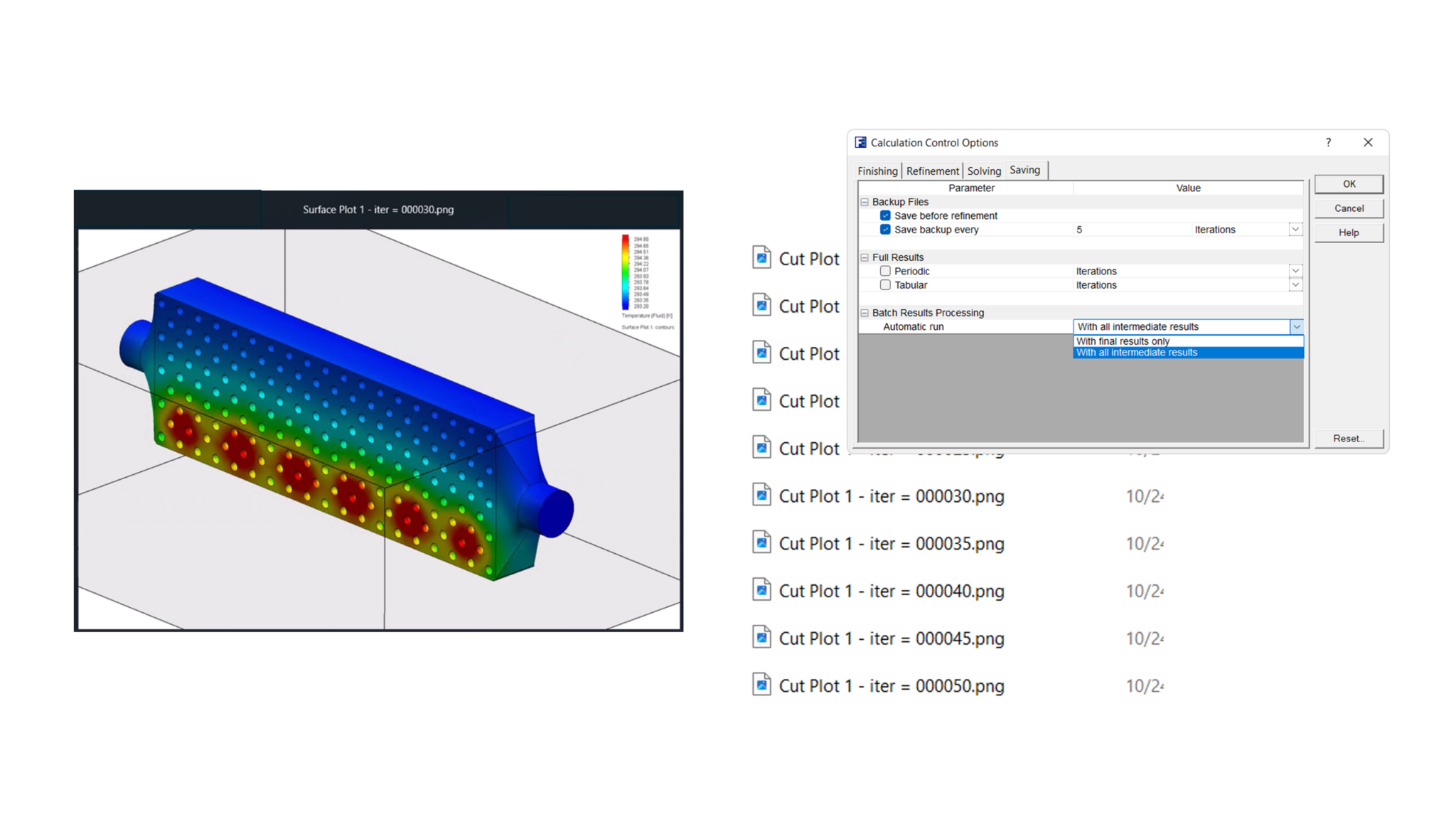Viewport: 1456px width, 819px height.
Task: Click the topmost Cut Plot file icon
Action: pyautogui.click(x=761, y=257)
